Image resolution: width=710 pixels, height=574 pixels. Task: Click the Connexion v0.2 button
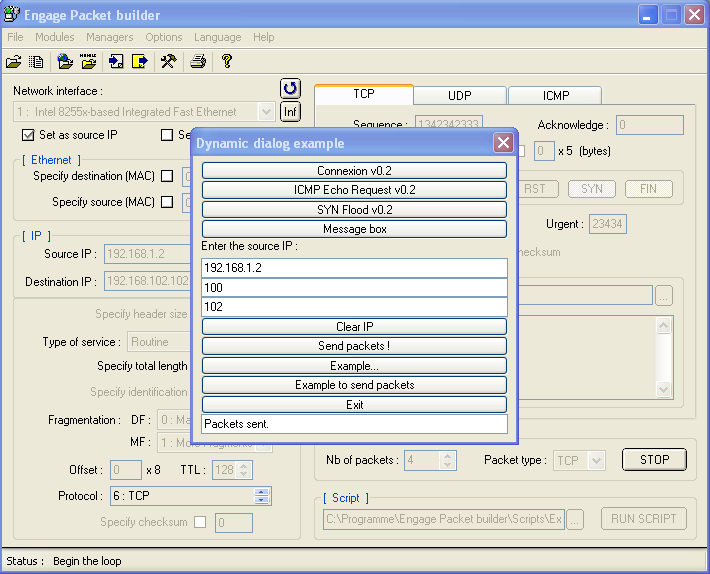[x=354, y=171]
